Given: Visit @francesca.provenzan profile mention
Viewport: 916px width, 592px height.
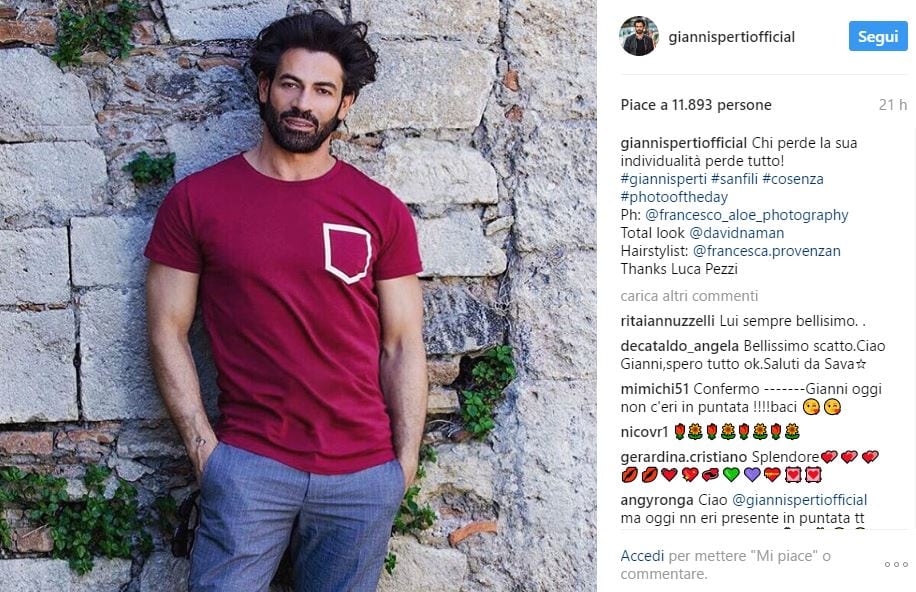Looking at the screenshot, I should coord(766,251).
